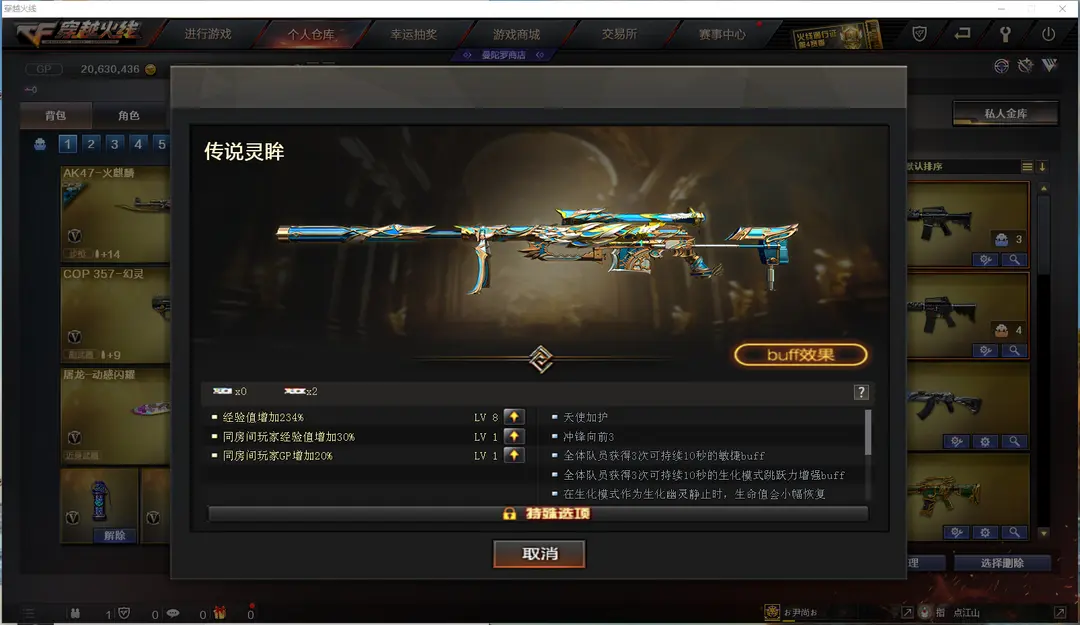Click the 选择删除 button
This screenshot has height=625, width=1080.
[x=1002, y=563]
